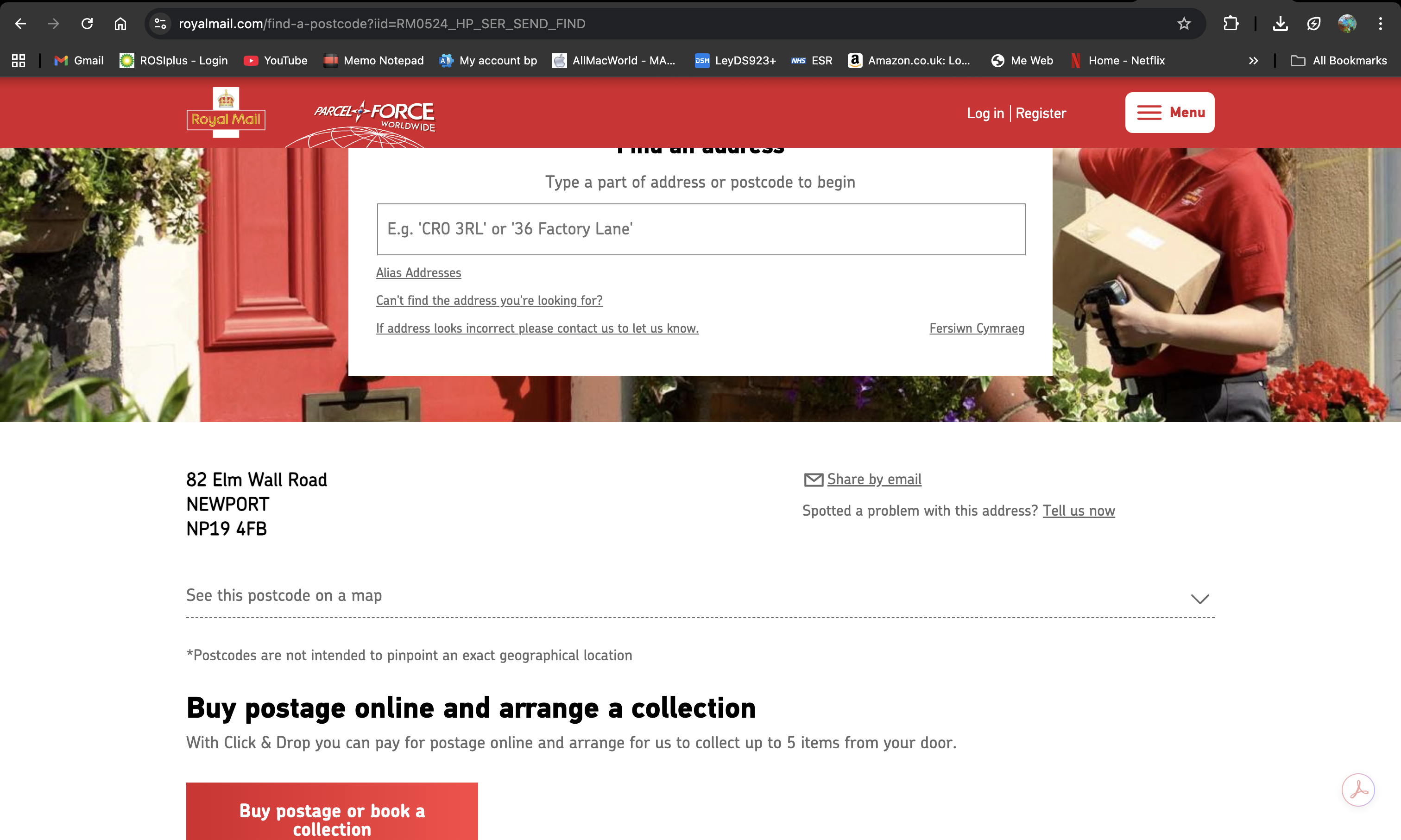Image resolution: width=1401 pixels, height=840 pixels.
Task: Open the All Bookmarks folder
Action: 1339,61
